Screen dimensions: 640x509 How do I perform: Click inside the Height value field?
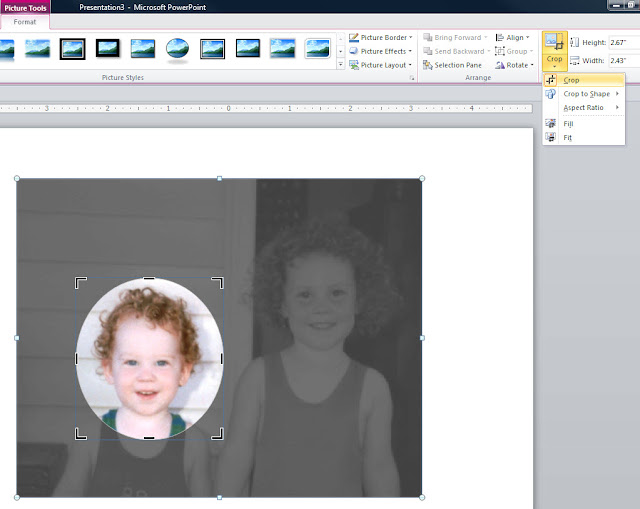coord(622,42)
